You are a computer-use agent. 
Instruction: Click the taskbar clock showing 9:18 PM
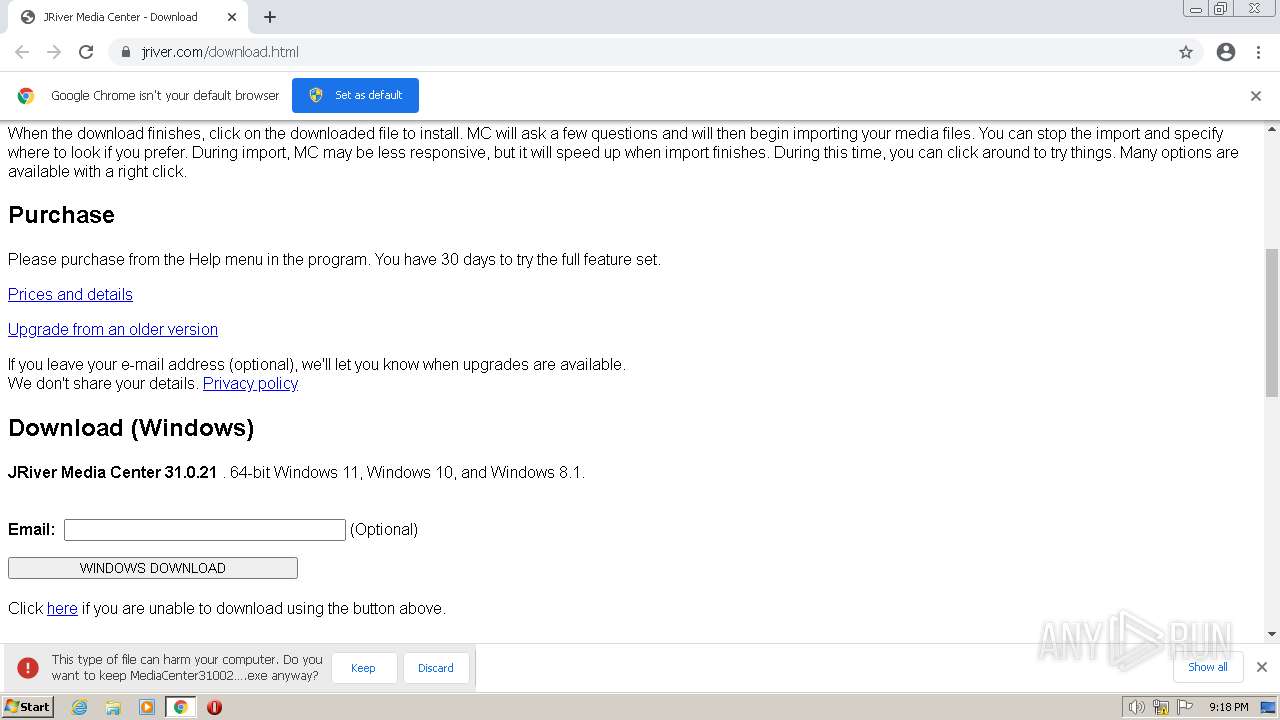click(x=1229, y=707)
